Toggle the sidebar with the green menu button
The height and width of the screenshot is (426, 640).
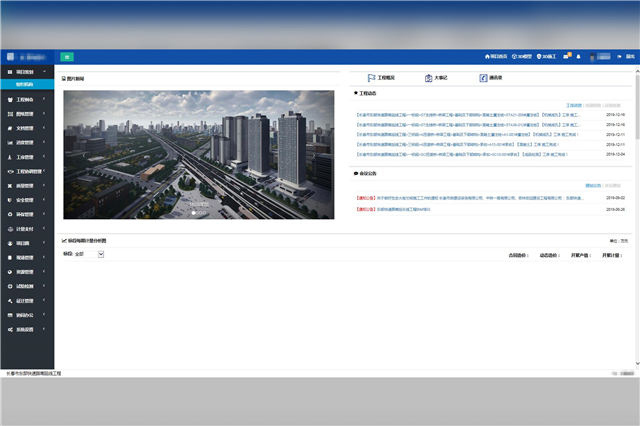(67, 57)
